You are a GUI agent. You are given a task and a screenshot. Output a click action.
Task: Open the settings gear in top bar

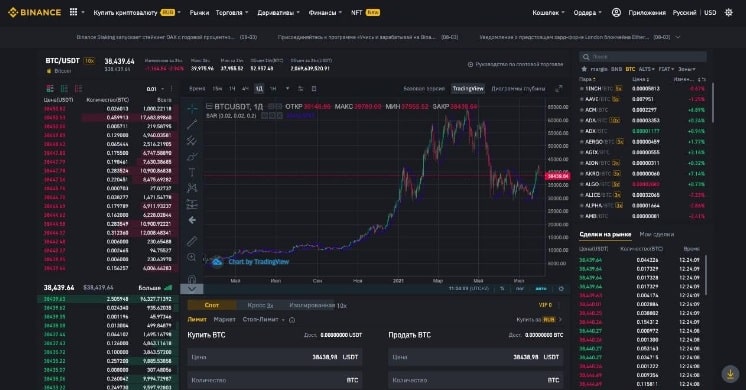pyautogui.click(x=728, y=12)
